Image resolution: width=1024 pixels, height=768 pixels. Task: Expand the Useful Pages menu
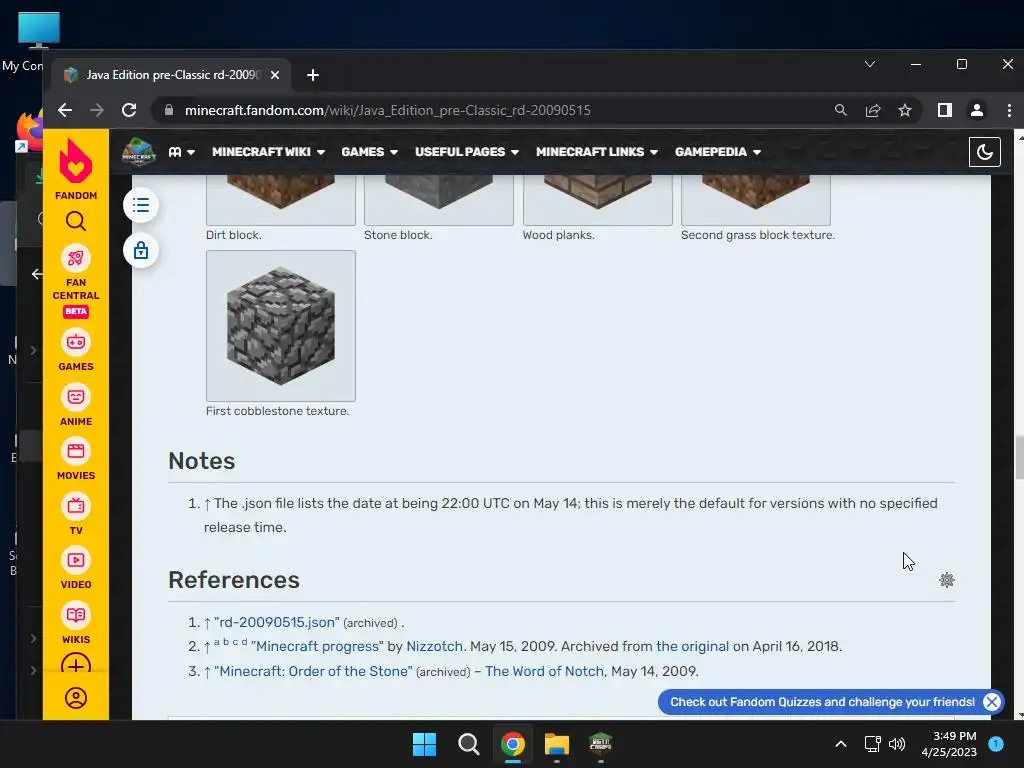click(467, 152)
